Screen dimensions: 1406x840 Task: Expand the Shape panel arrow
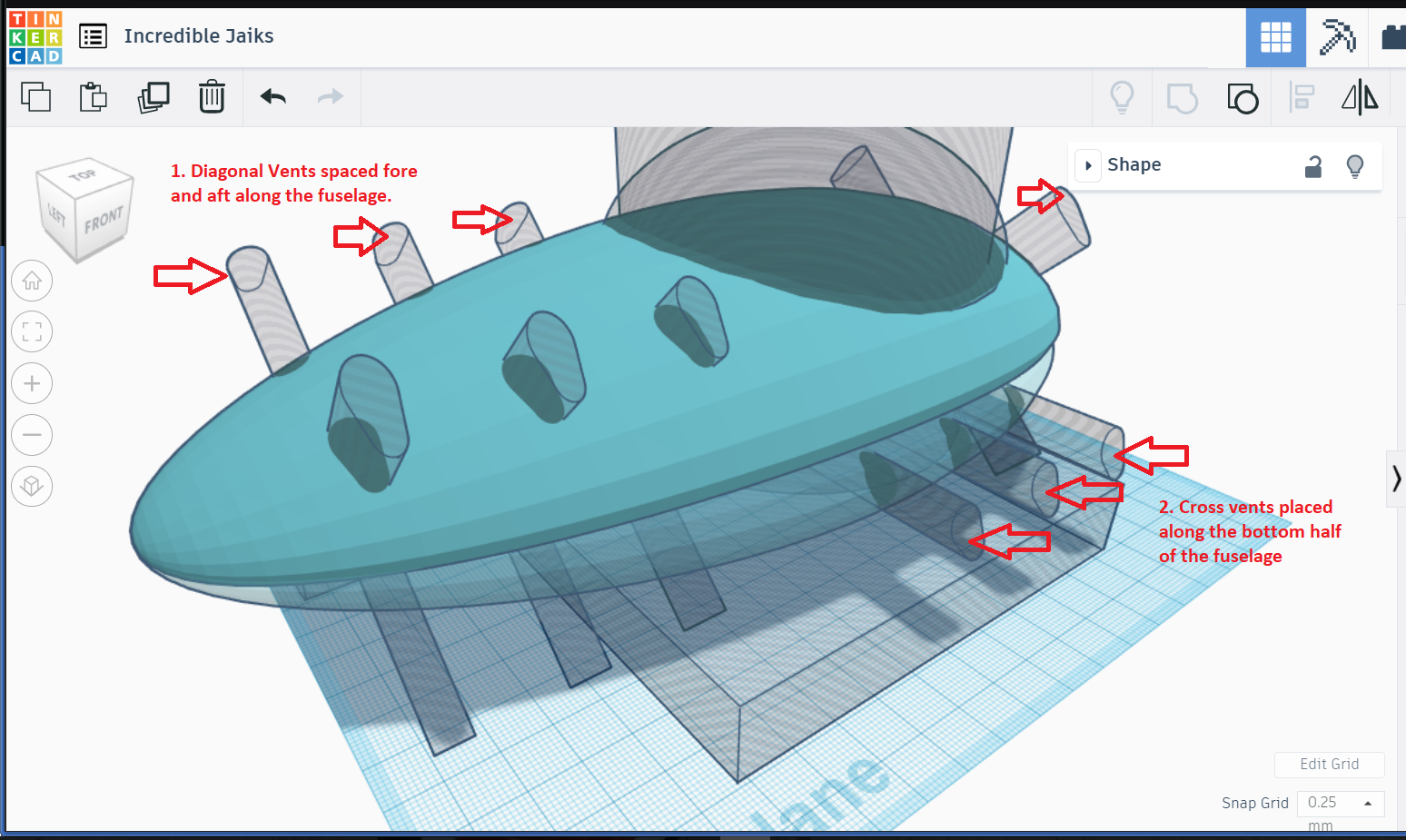click(1088, 165)
